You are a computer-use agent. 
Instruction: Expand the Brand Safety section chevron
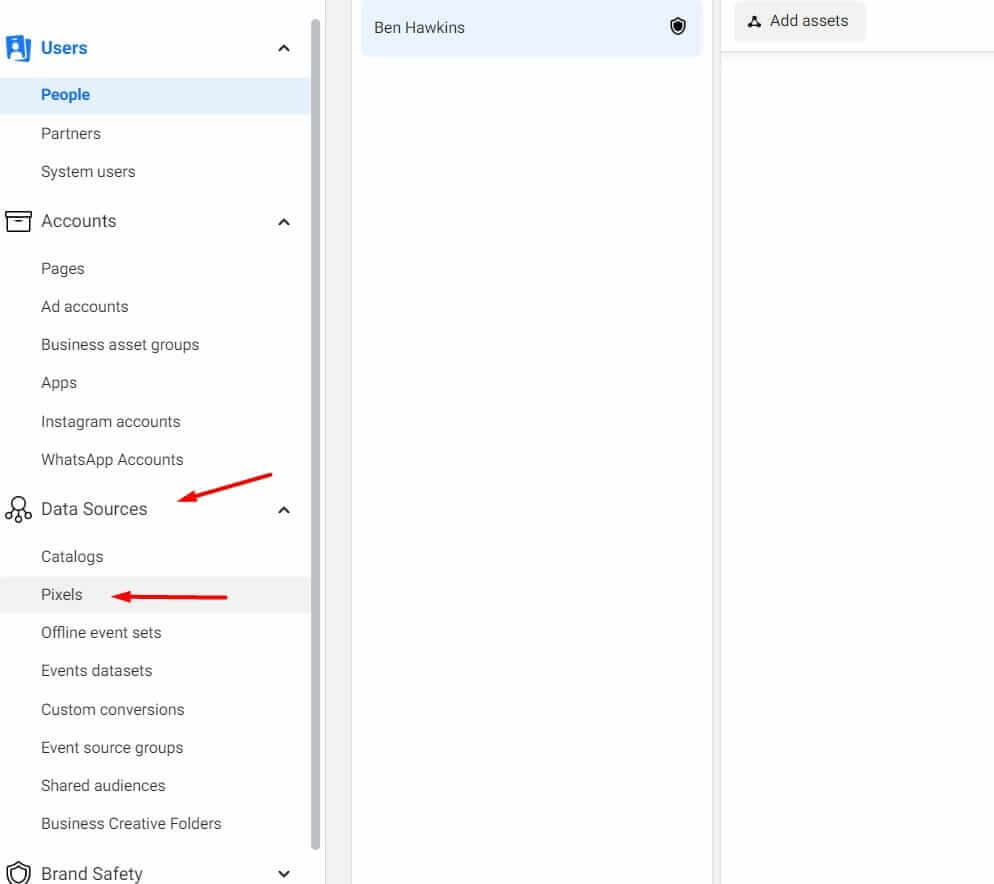click(284, 874)
